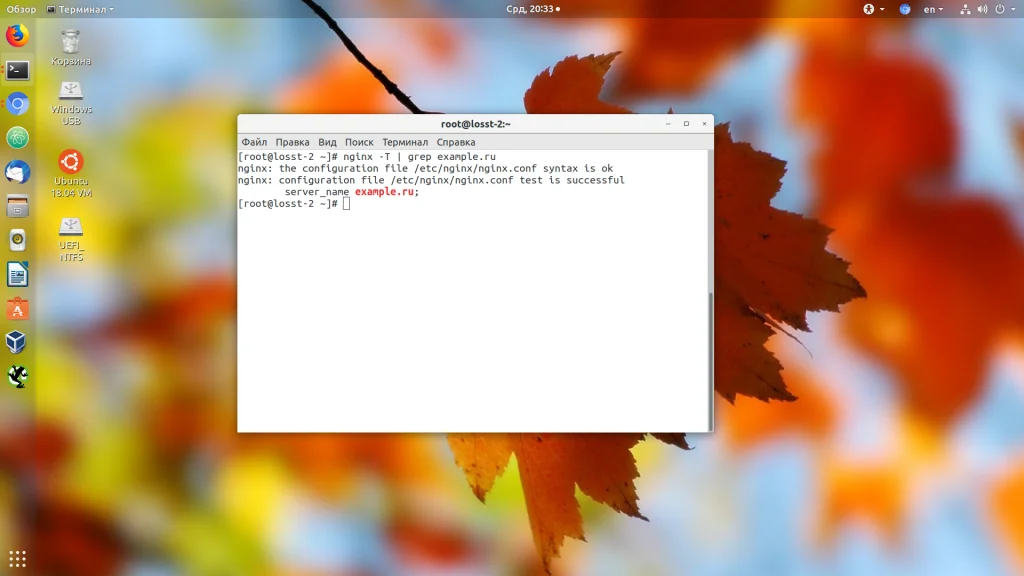Screen dimensions: 1024x576
Task: Select the UEFI_NTFS desktop drive icon
Action: tap(71, 239)
